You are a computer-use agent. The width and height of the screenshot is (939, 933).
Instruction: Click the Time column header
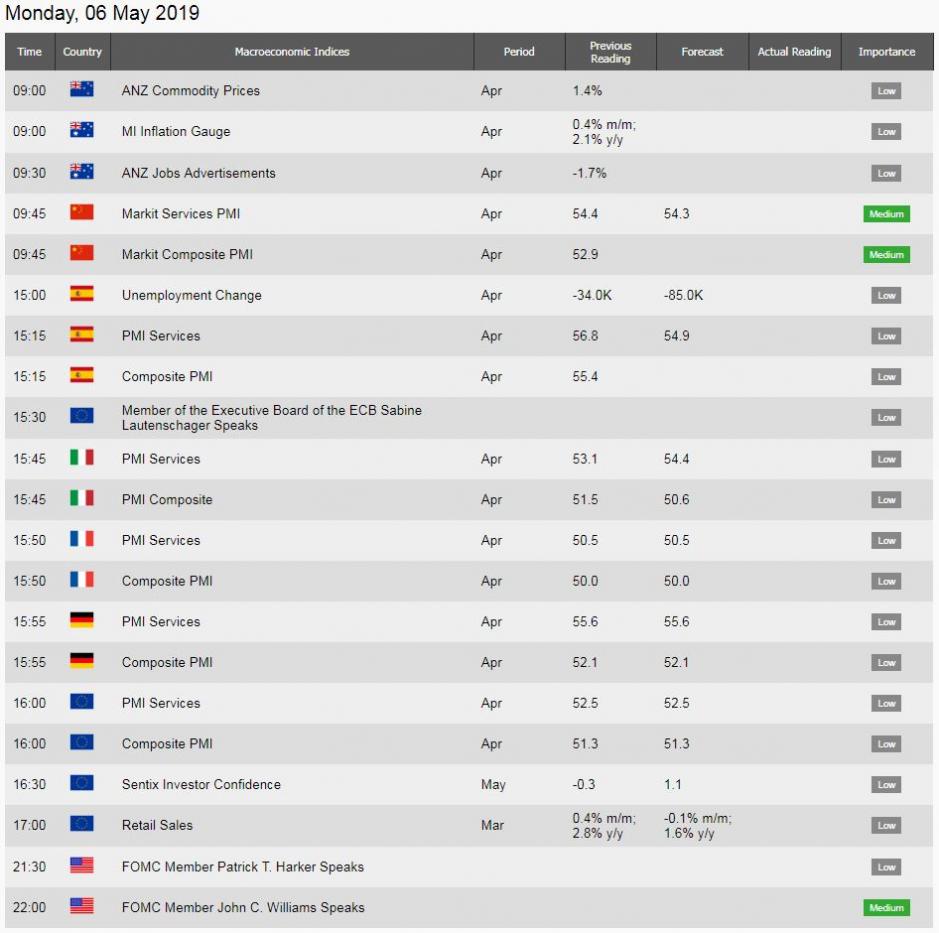click(x=30, y=52)
